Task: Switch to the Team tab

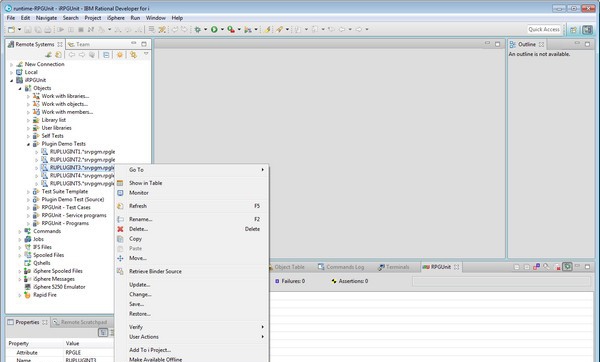Action: click(x=80, y=44)
